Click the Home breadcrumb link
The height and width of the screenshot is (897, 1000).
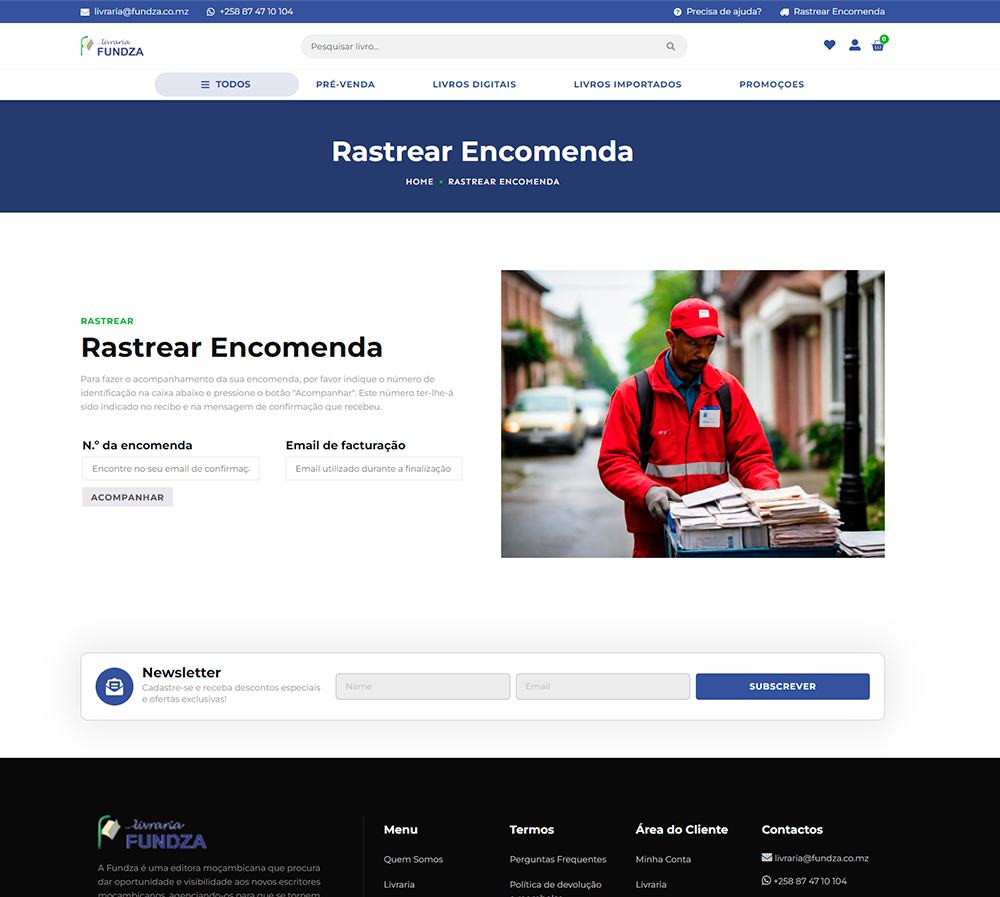[x=419, y=182]
